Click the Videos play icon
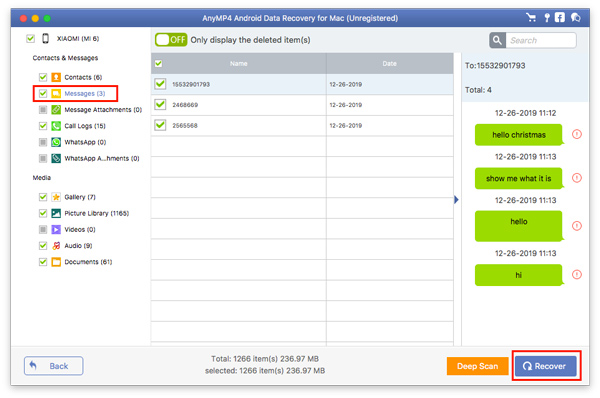 point(56,230)
